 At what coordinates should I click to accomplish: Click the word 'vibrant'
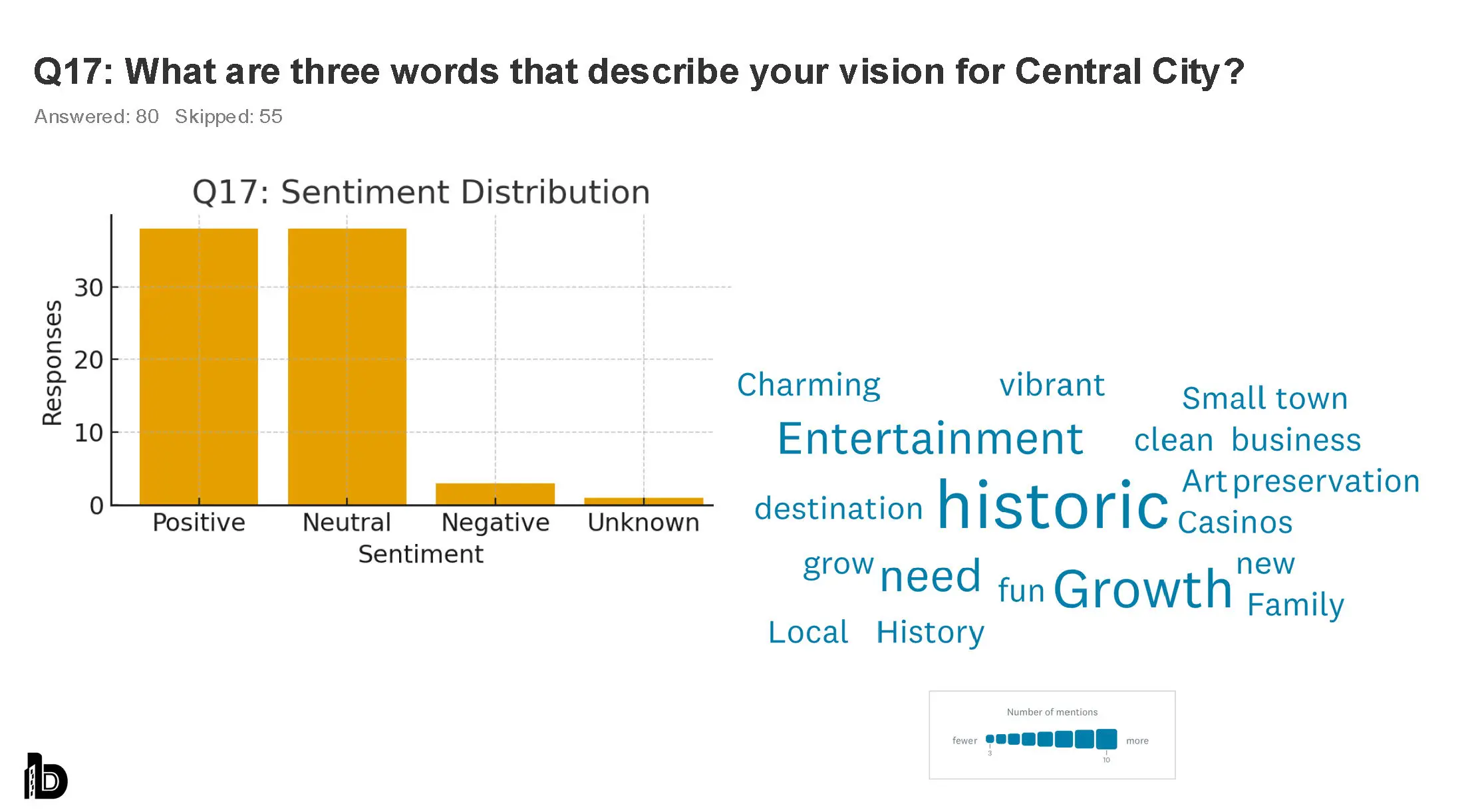click(x=1052, y=385)
